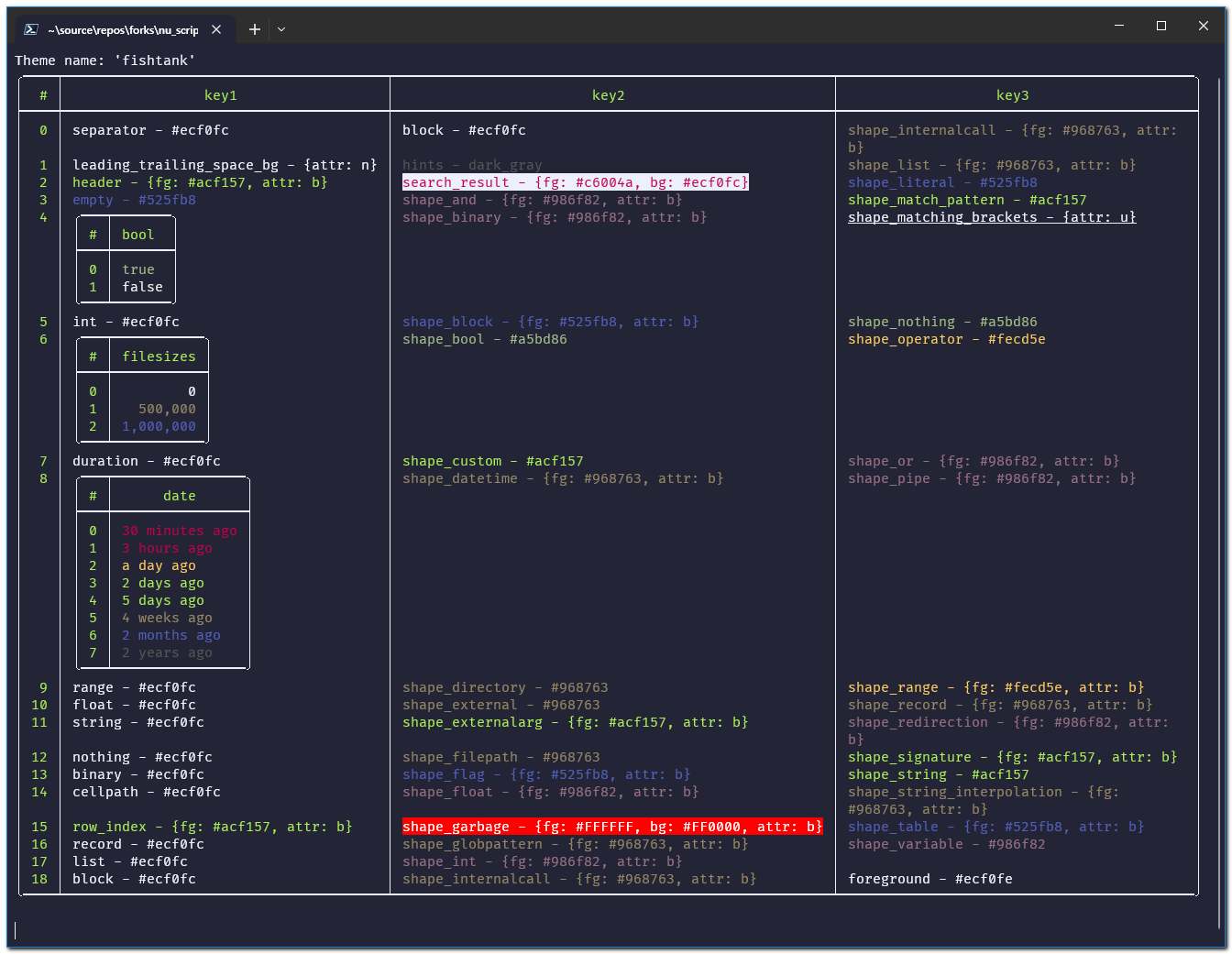Click the PowerShell icon on the terminal tab

30,29
